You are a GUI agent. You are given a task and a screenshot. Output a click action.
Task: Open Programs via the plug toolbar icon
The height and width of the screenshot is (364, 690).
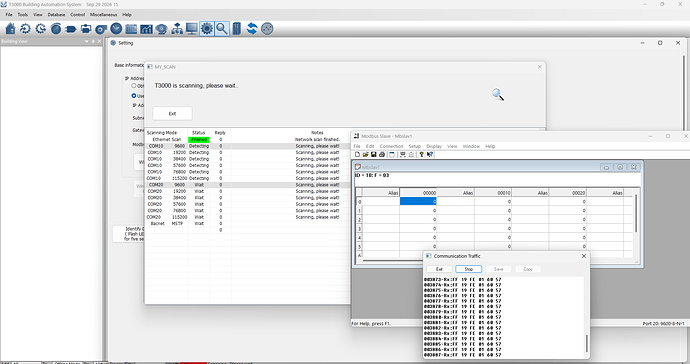tap(71, 29)
